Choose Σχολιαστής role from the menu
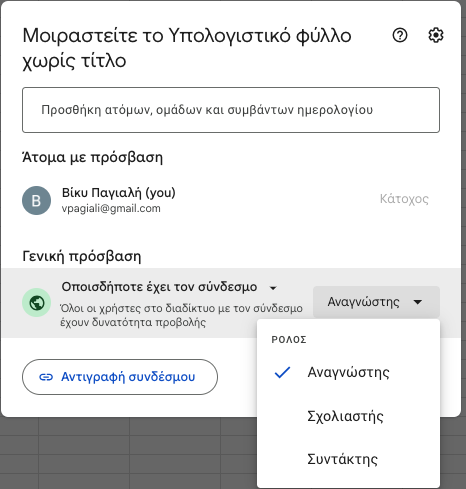This screenshot has width=466, height=489. pyautogui.click(x=348, y=416)
